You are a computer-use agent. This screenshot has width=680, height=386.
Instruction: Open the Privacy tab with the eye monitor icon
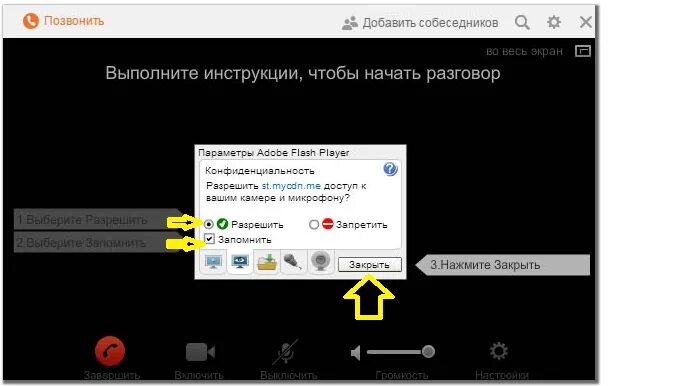tap(240, 262)
